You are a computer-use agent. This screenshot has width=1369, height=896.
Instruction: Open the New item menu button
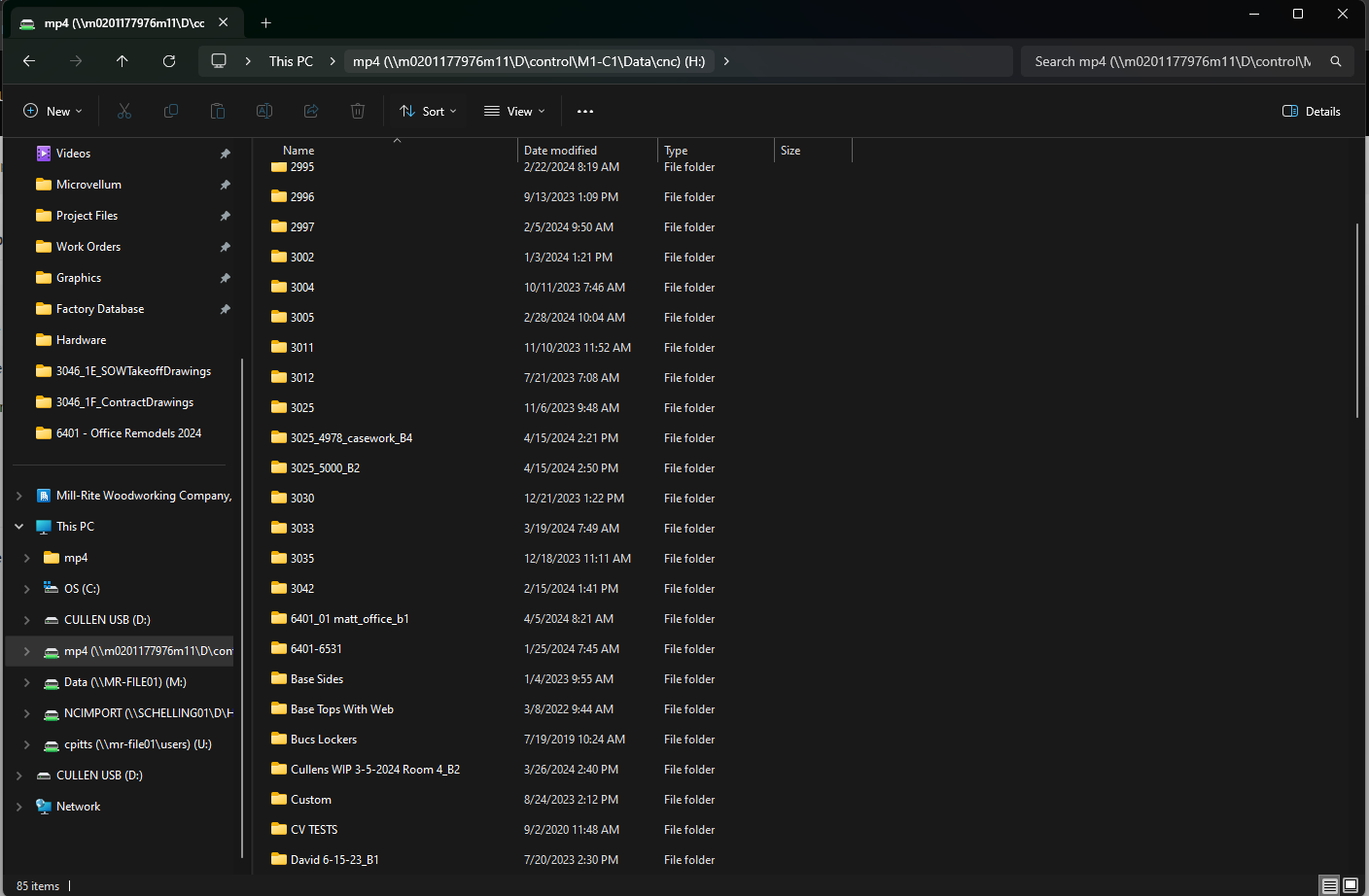[53, 111]
